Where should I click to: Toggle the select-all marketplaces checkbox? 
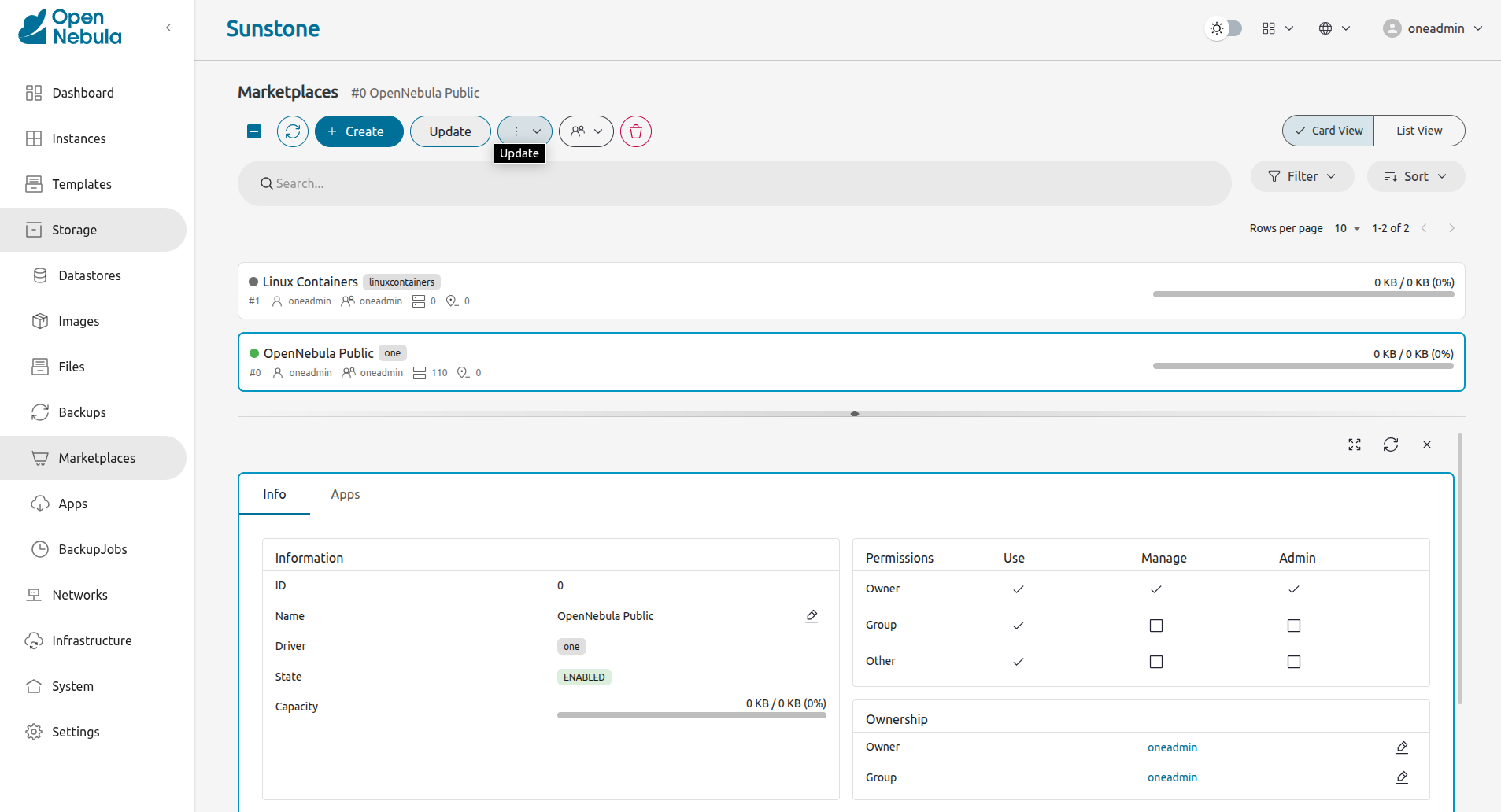click(x=254, y=131)
